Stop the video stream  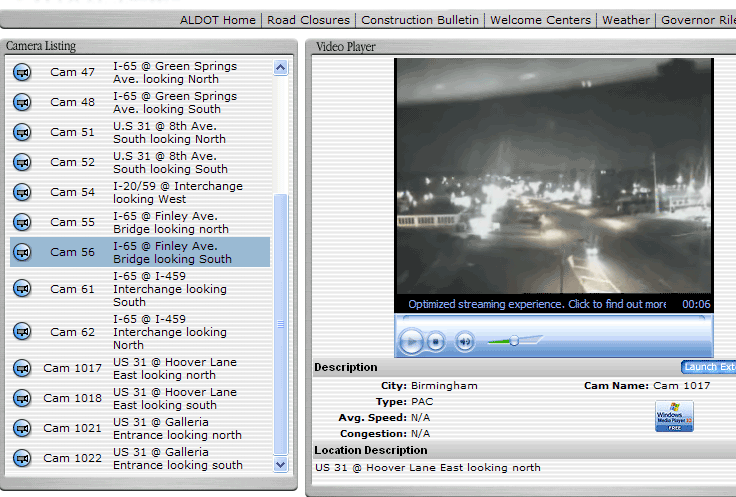436,342
